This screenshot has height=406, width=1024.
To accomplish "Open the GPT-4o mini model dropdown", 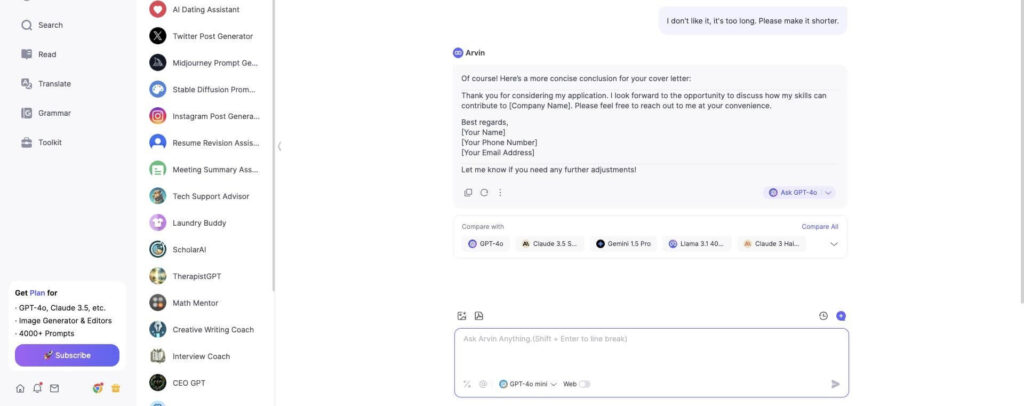I will (528, 384).
